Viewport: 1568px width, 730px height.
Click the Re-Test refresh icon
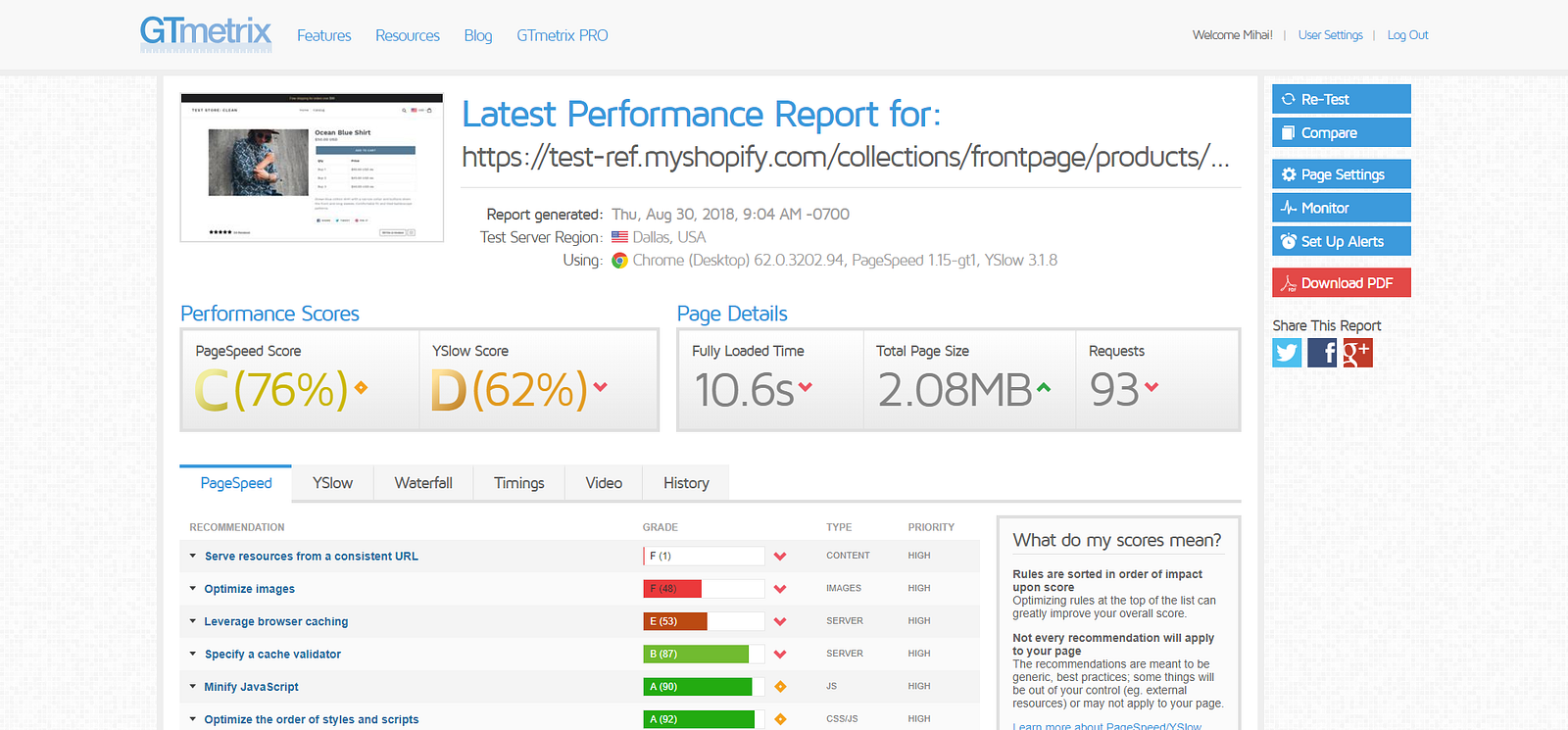click(x=1289, y=99)
